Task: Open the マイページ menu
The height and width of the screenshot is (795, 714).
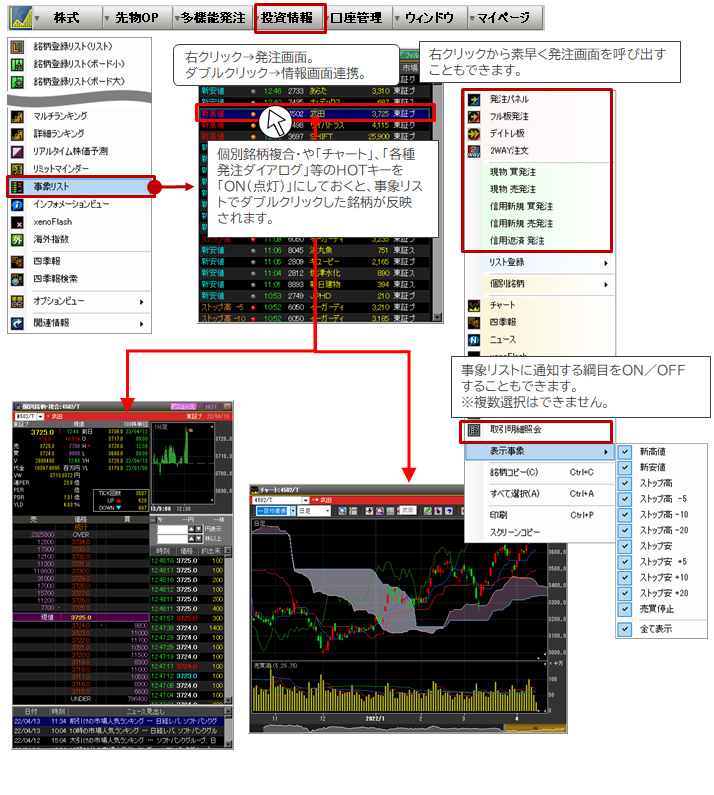Action: click(504, 18)
